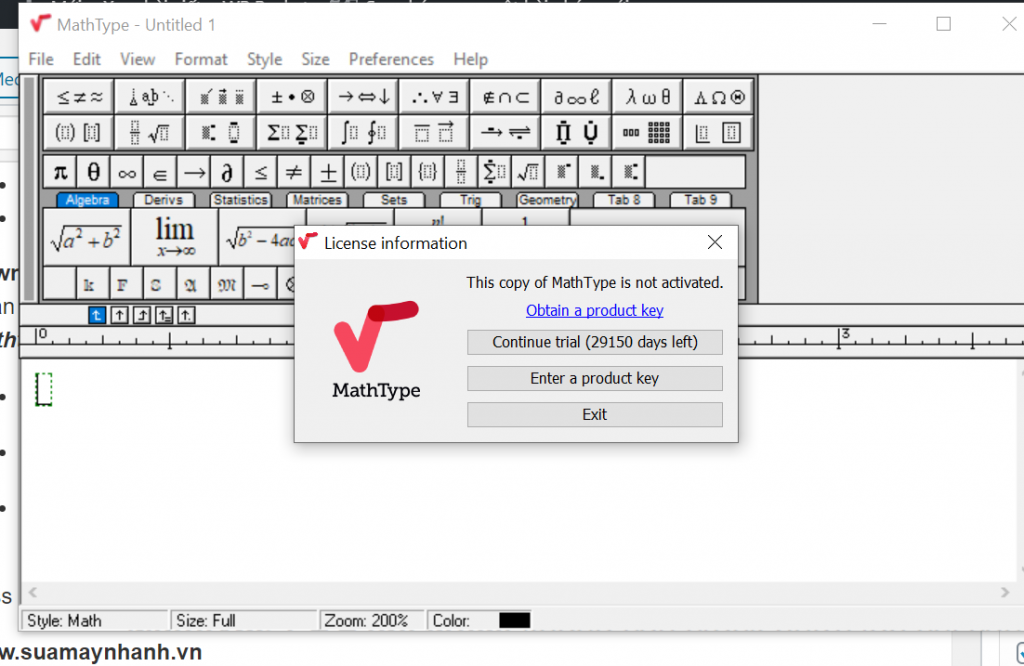Screen dimensions: 1024x666
Task: Switch to Tab 9
Action: (x=701, y=200)
